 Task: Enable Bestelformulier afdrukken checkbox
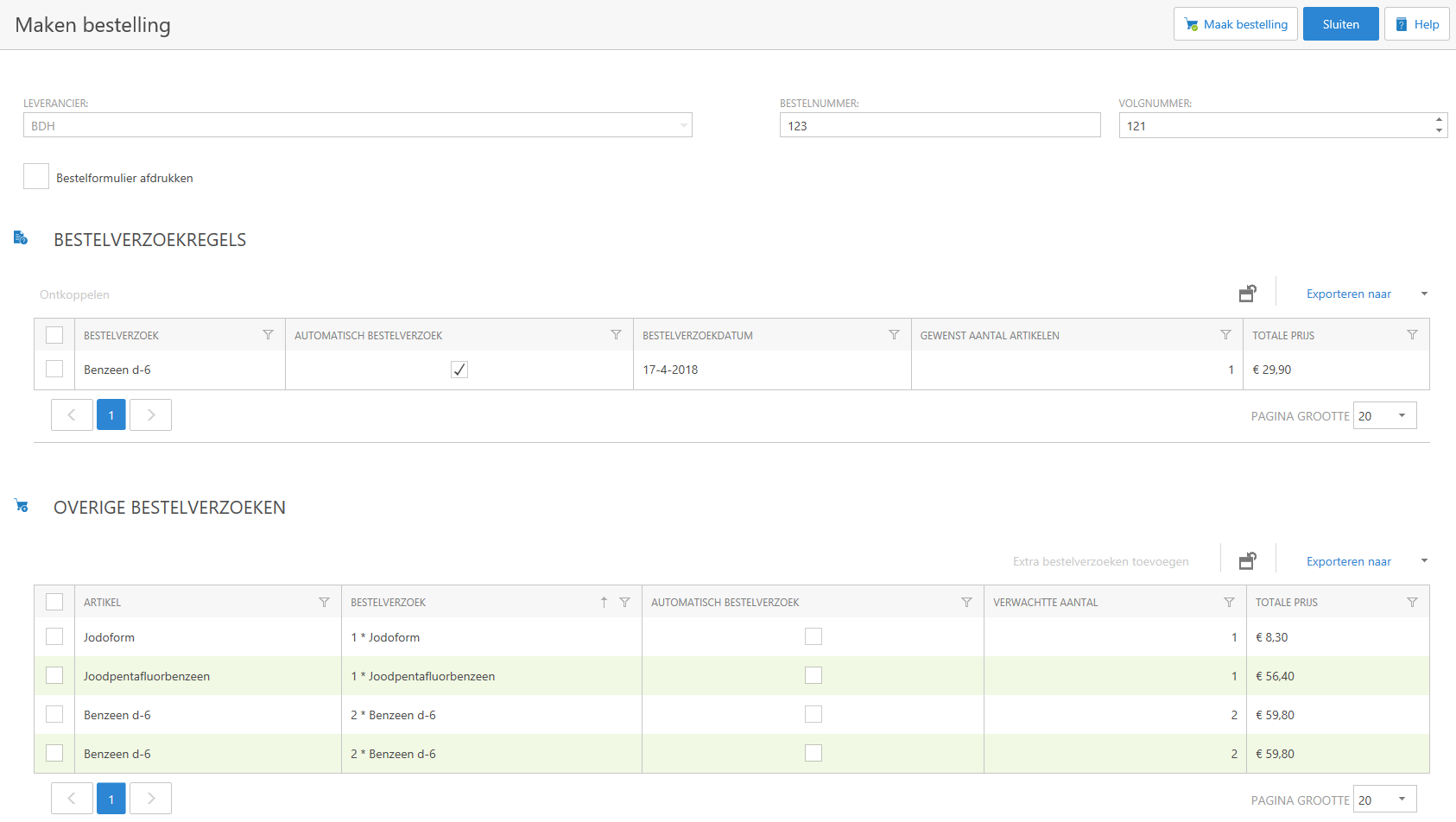point(36,177)
